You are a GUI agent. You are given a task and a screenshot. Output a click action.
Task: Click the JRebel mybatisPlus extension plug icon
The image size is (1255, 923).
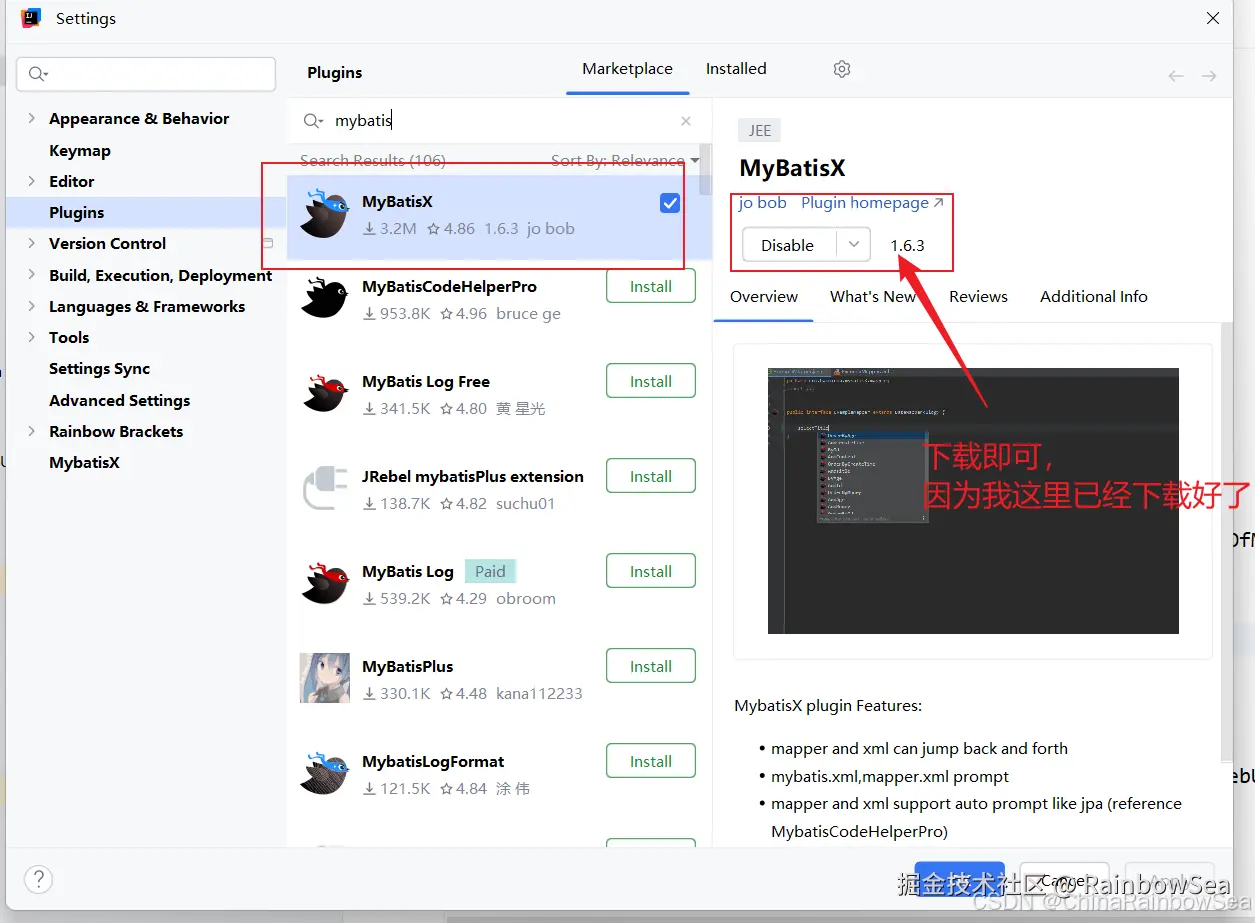pos(325,488)
